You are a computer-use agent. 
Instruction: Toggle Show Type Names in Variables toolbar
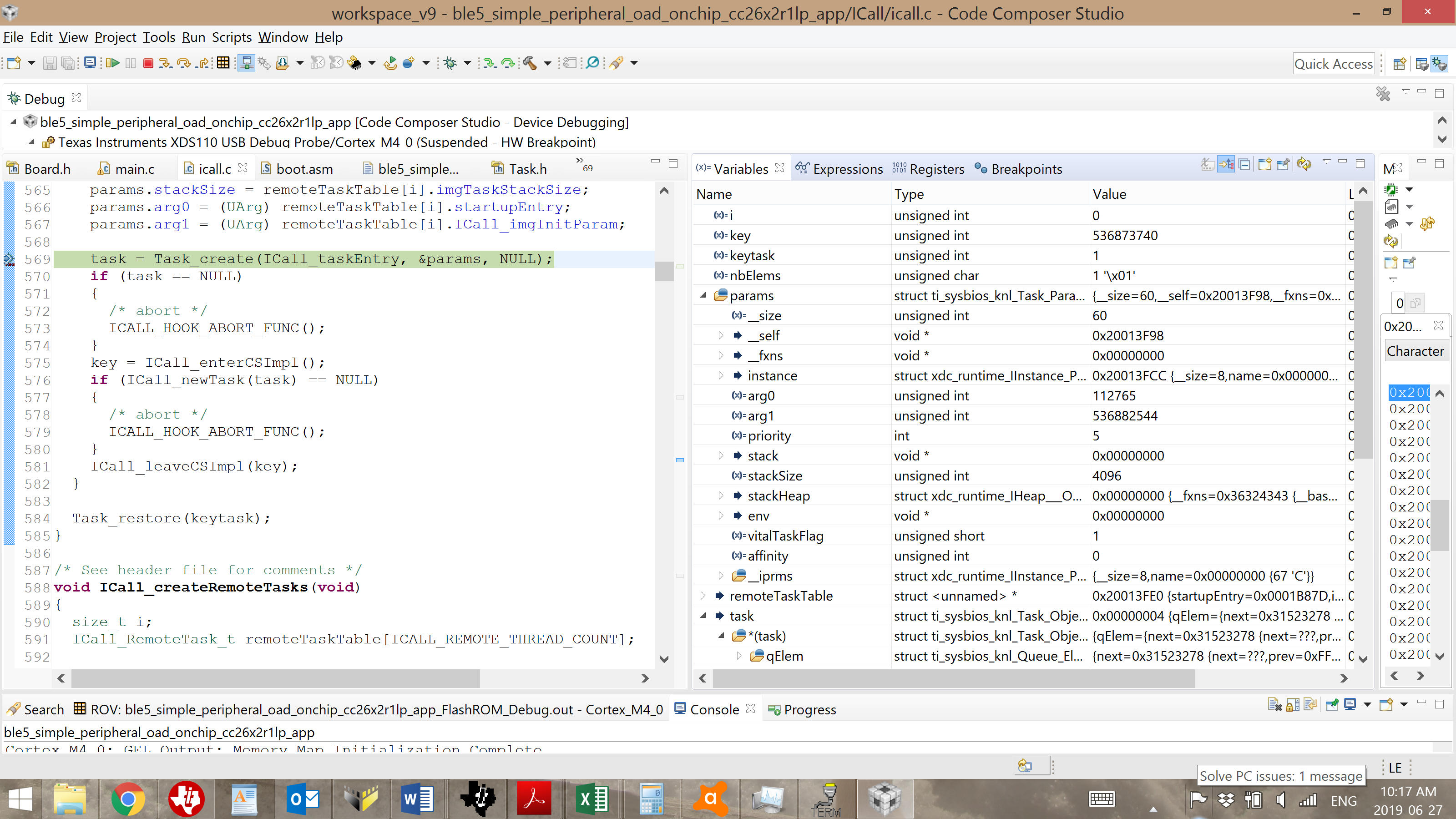1207,164
